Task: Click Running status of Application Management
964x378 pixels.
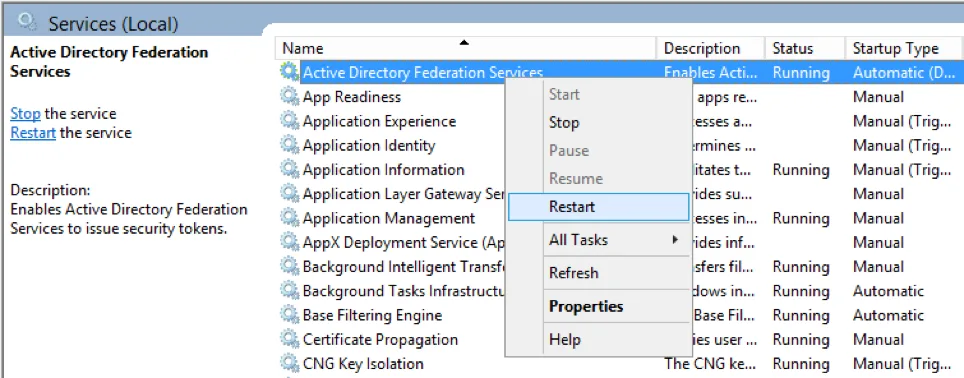Action: (801, 218)
